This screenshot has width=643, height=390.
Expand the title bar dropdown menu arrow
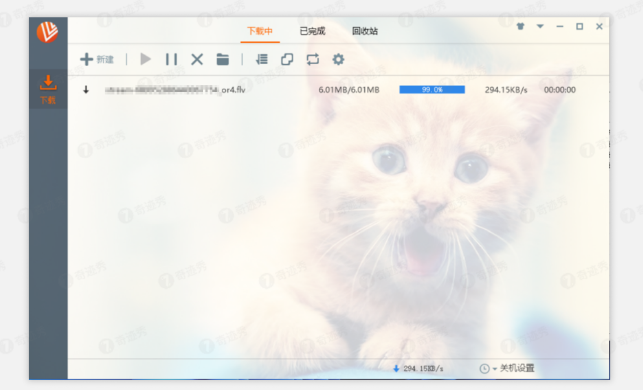click(x=540, y=26)
